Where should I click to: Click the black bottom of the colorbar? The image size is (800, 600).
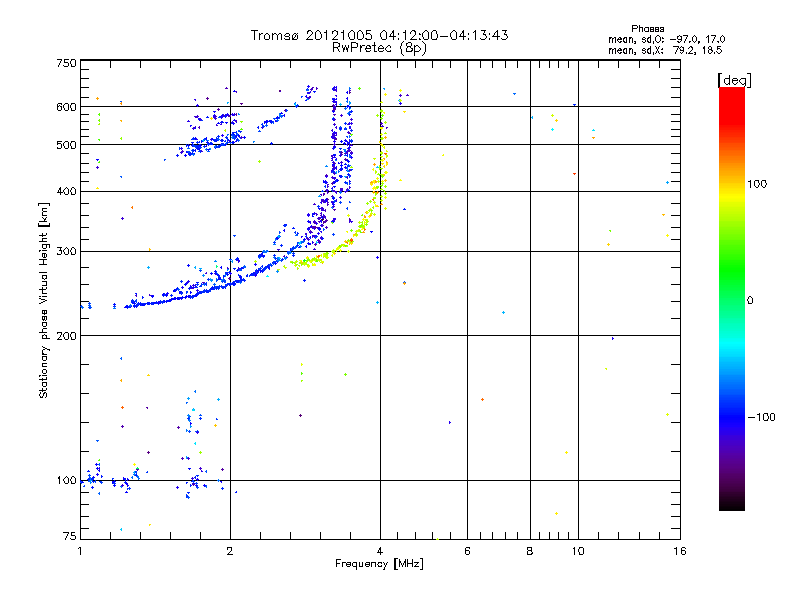tap(732, 503)
